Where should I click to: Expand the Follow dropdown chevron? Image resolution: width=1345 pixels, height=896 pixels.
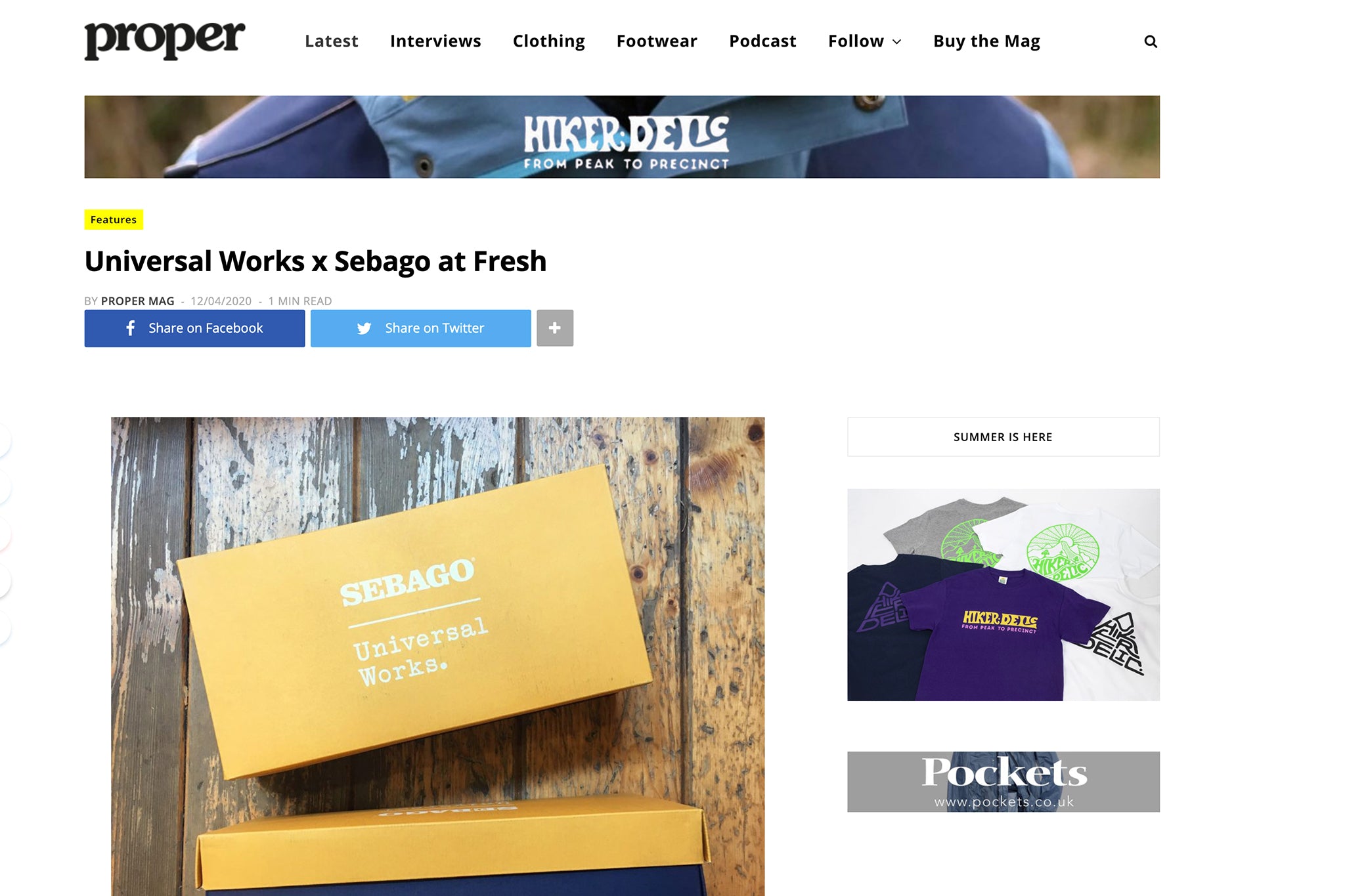click(897, 42)
